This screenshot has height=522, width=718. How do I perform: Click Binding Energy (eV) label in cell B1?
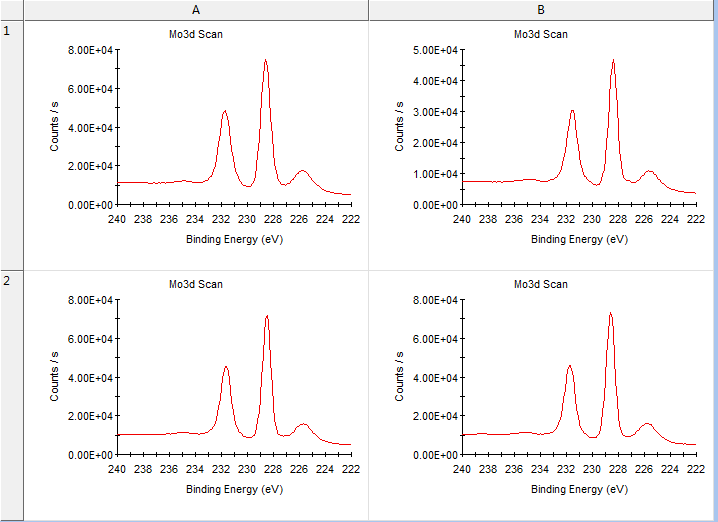point(579,239)
